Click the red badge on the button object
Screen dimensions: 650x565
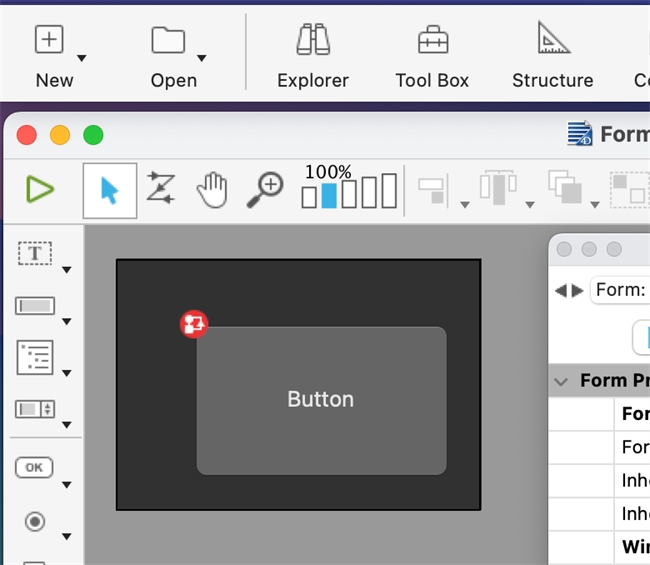(194, 323)
